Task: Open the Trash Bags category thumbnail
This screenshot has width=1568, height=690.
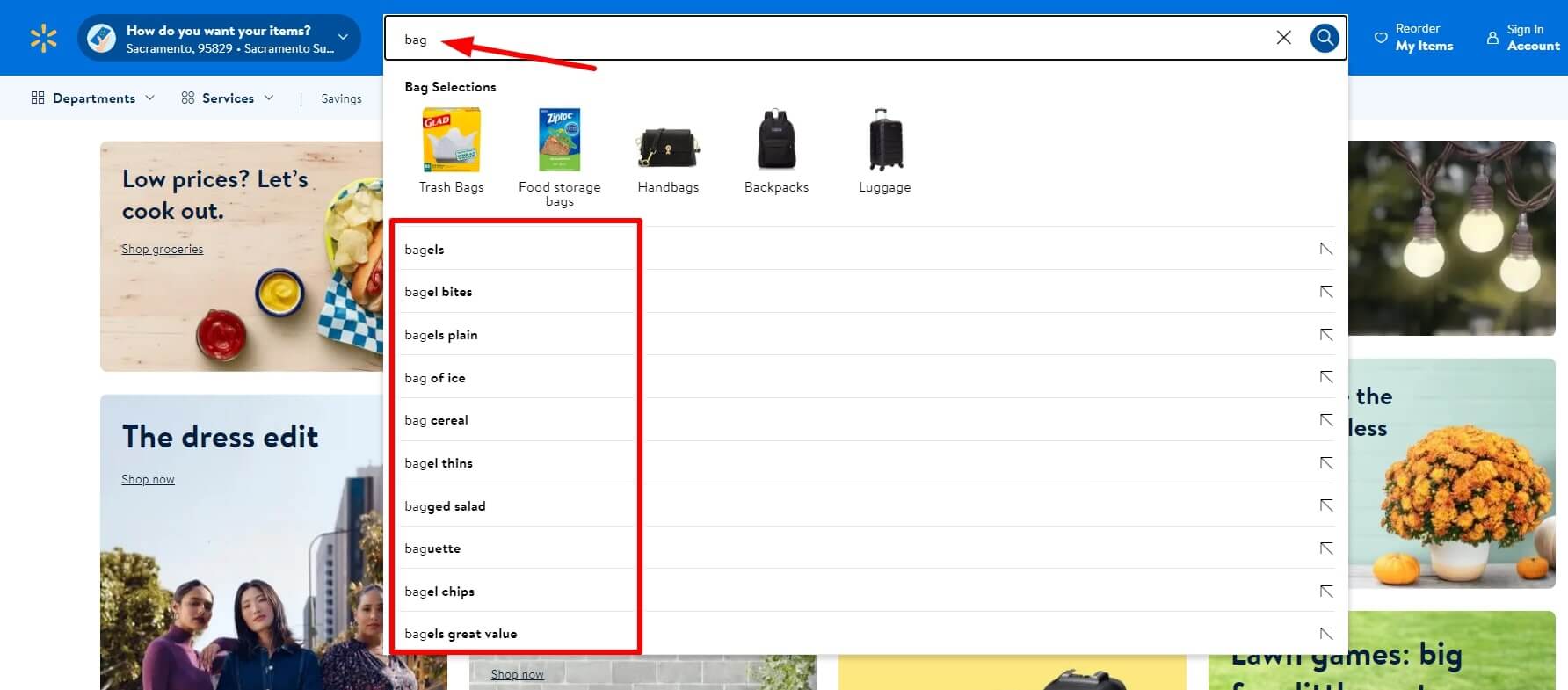Action: (451, 140)
